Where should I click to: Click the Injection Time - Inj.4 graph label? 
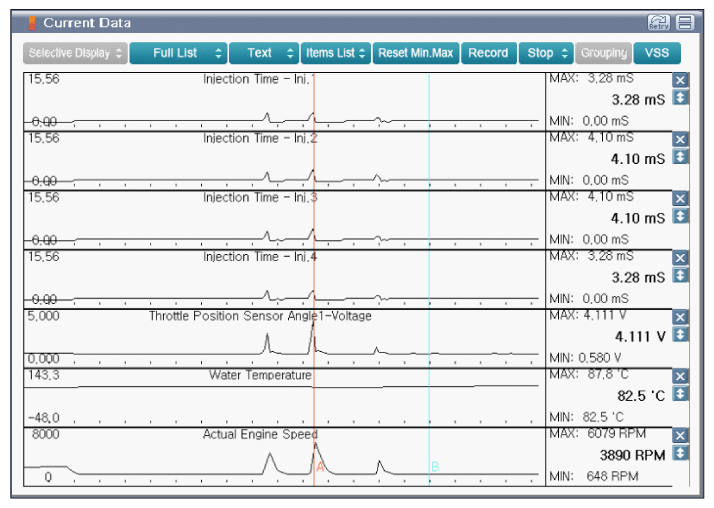point(260,257)
